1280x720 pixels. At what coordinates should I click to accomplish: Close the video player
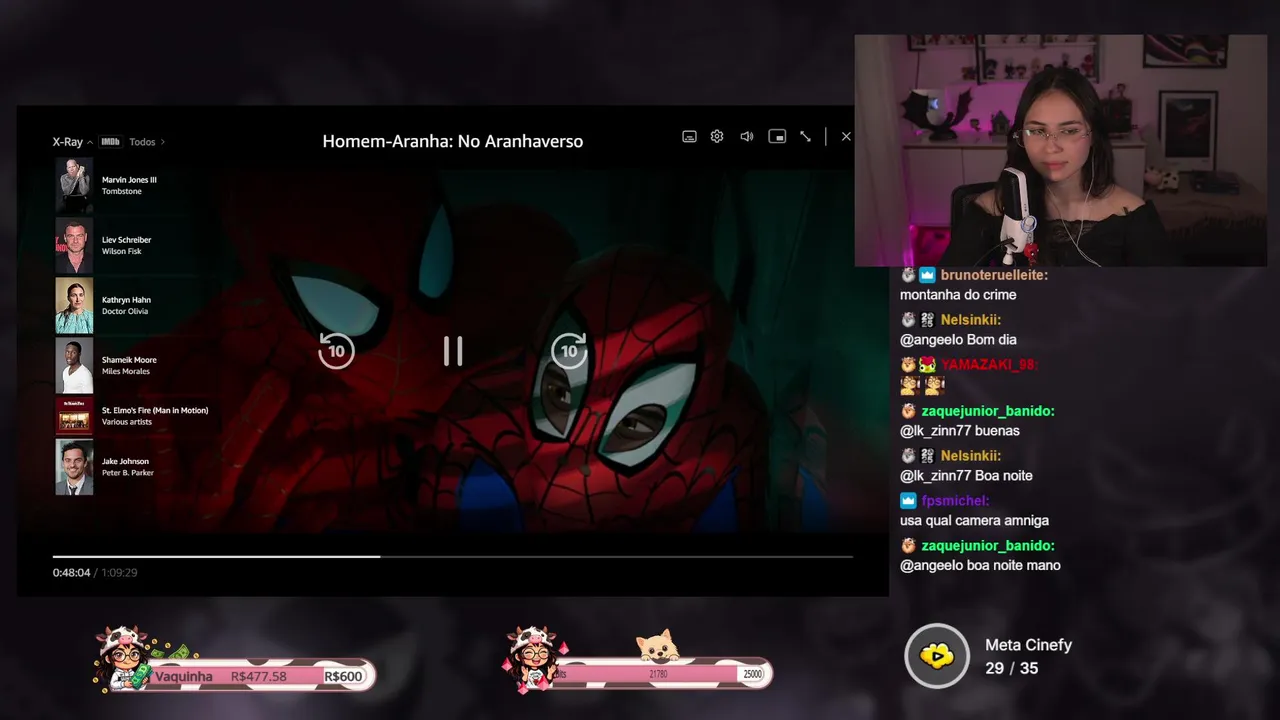click(846, 137)
